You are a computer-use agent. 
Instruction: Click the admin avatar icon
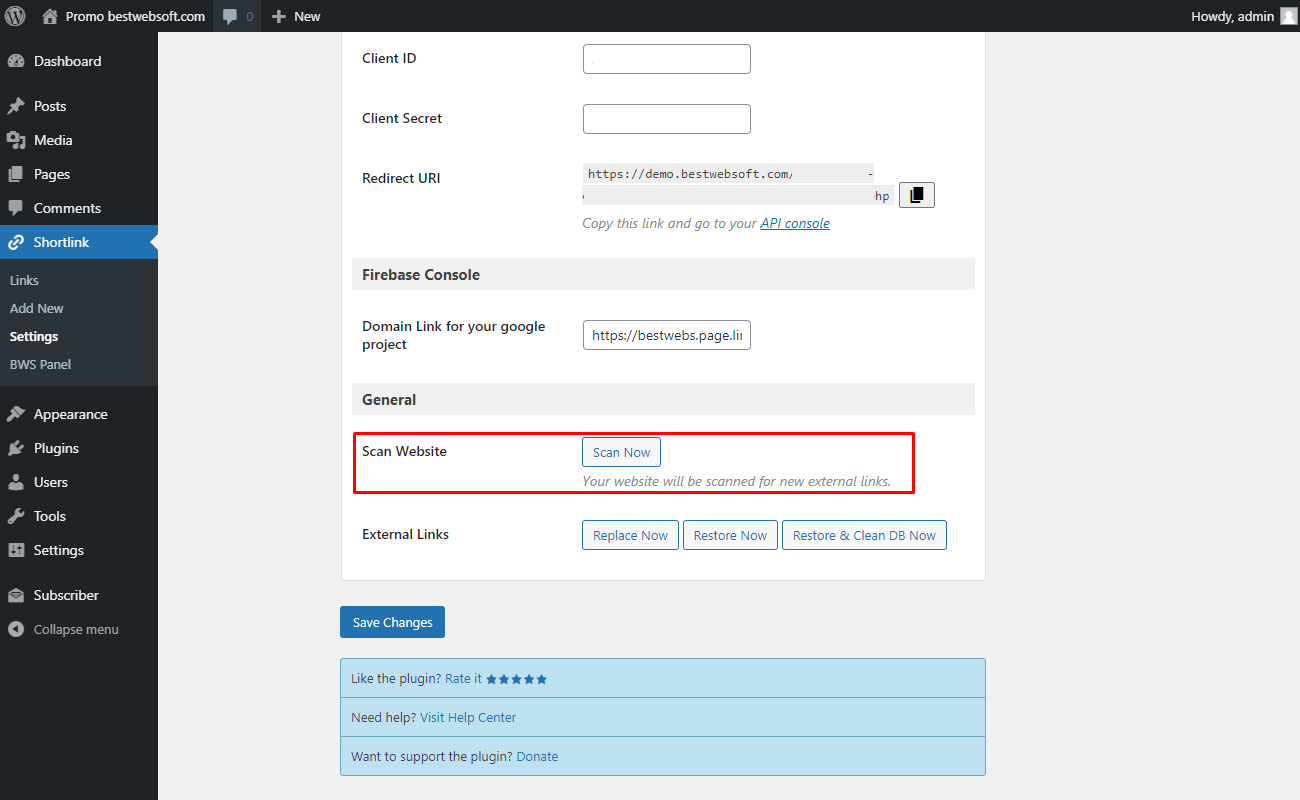pyautogui.click(x=1288, y=16)
